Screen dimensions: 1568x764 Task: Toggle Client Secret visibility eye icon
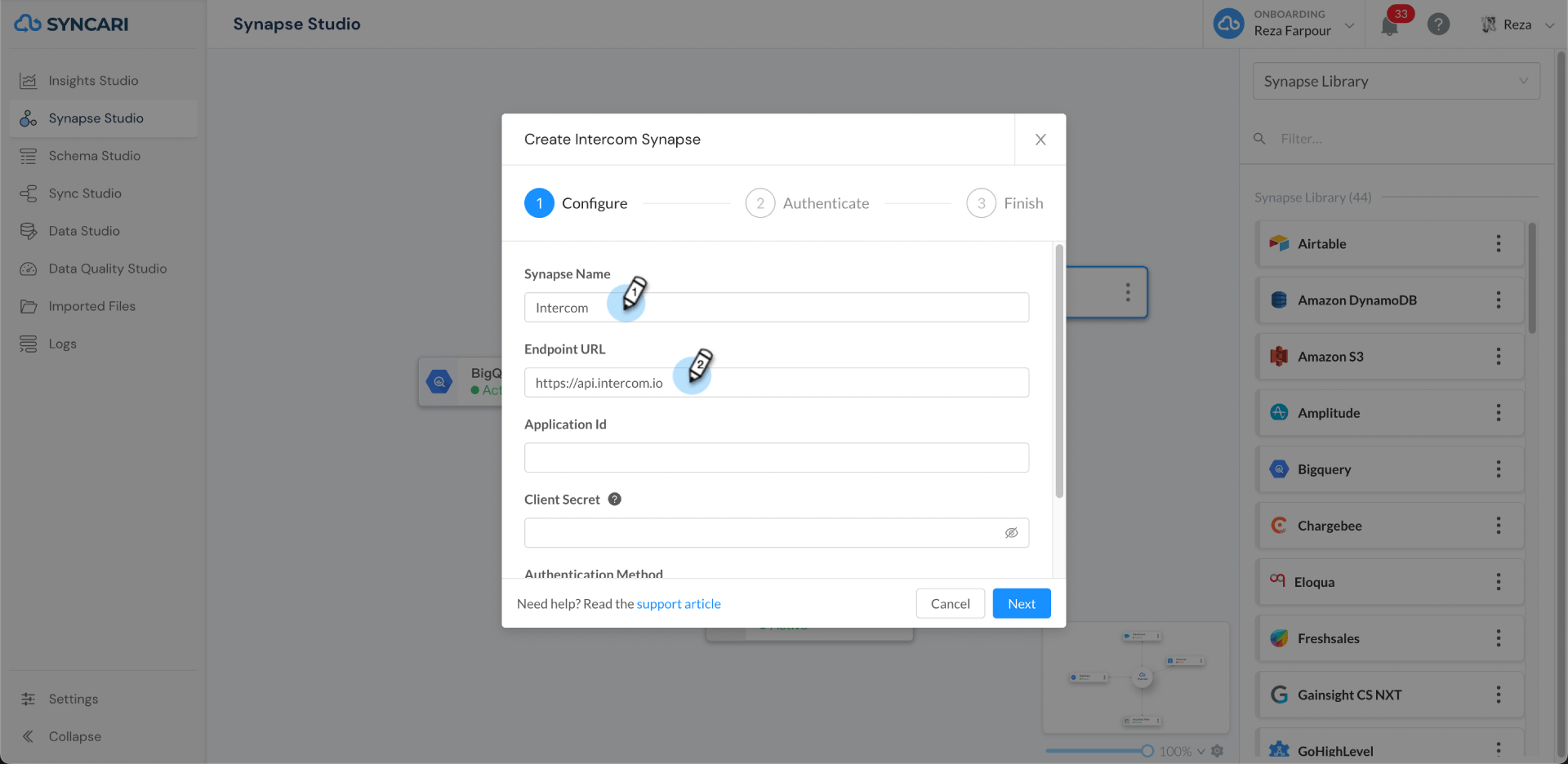(1011, 533)
